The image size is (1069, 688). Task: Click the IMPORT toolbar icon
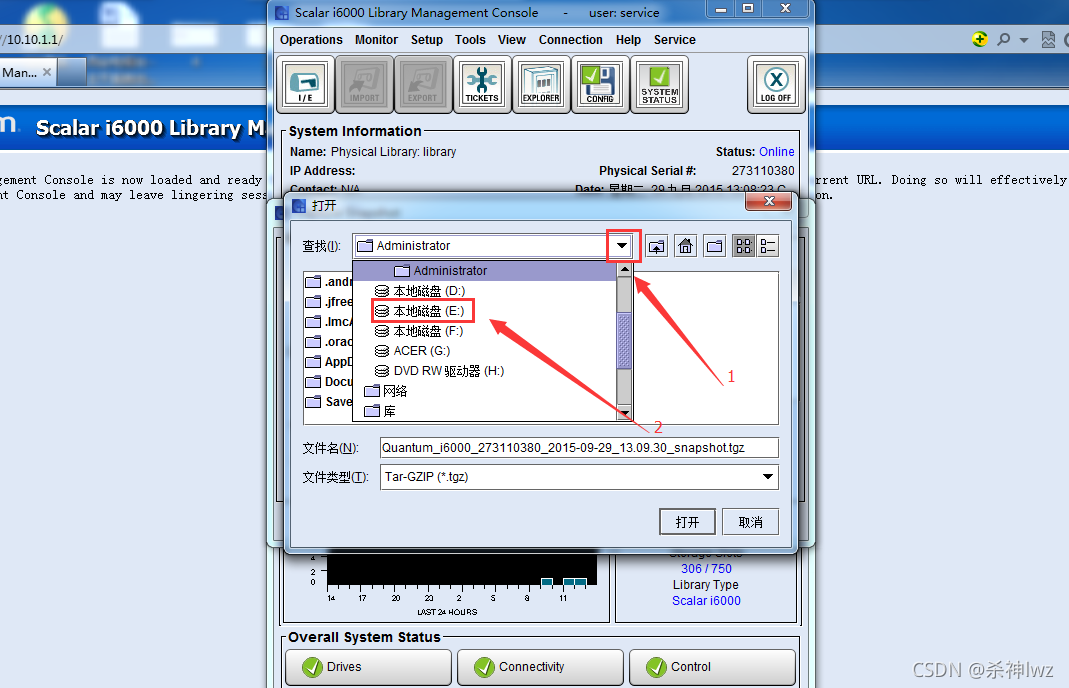pos(365,85)
